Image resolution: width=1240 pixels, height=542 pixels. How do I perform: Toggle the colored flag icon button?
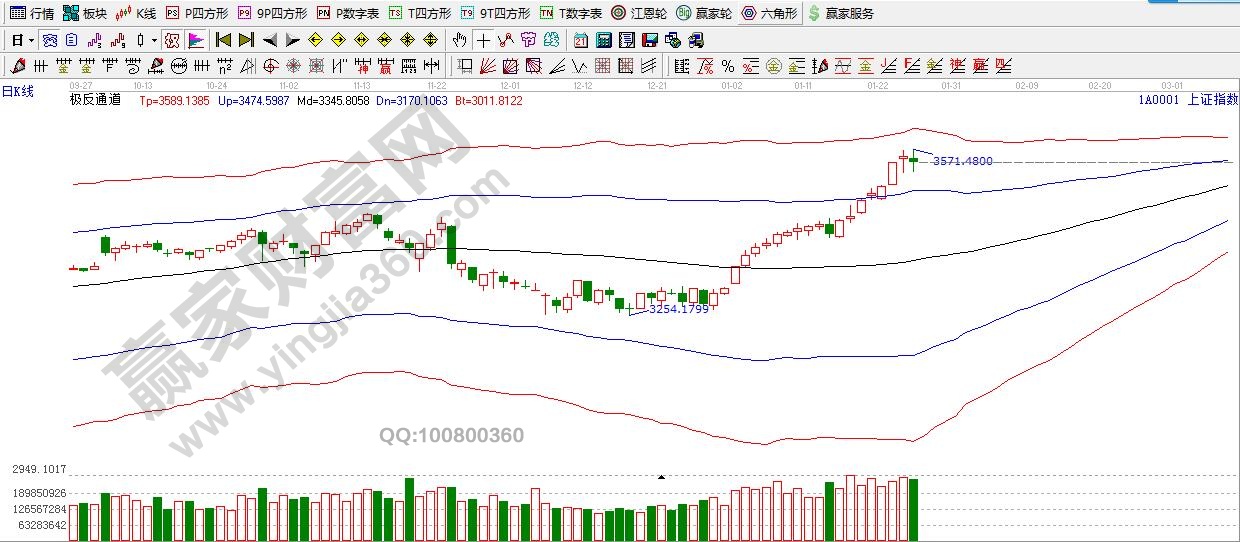click(x=196, y=41)
